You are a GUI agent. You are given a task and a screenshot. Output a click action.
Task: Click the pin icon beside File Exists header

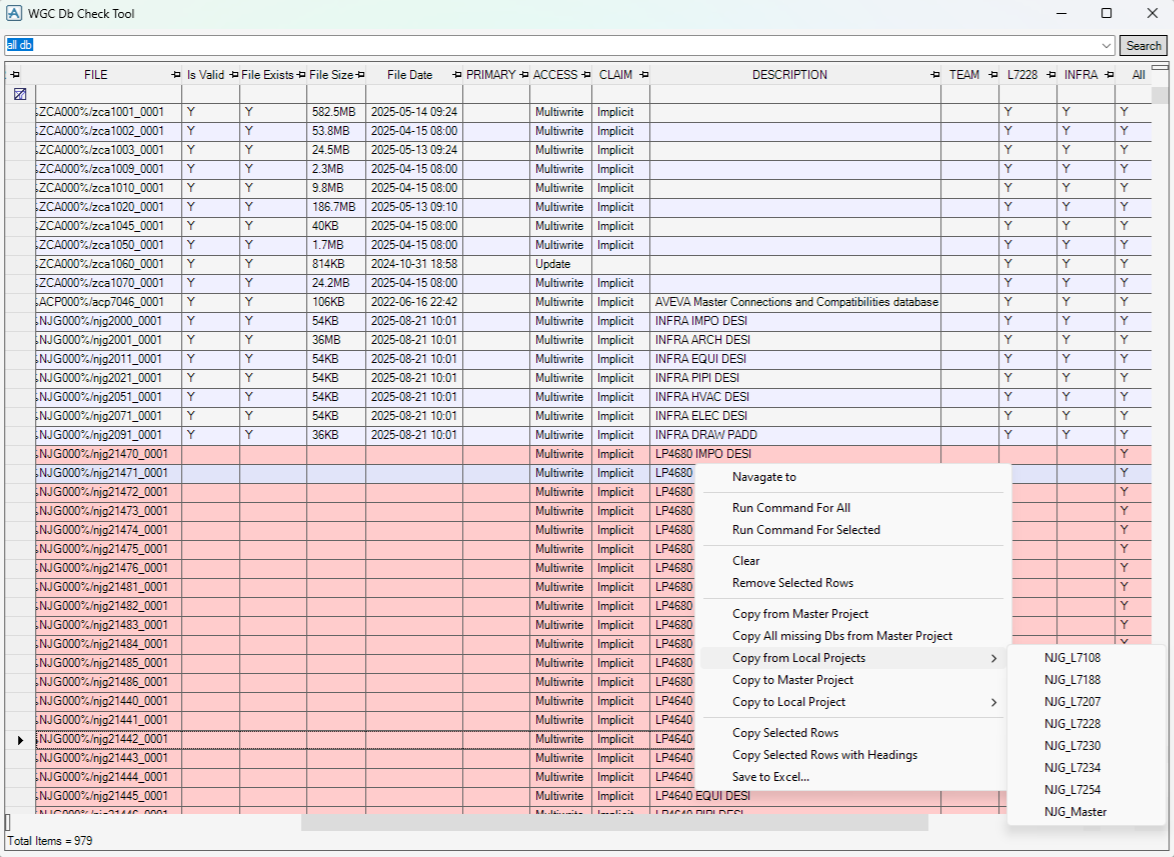(x=301, y=75)
